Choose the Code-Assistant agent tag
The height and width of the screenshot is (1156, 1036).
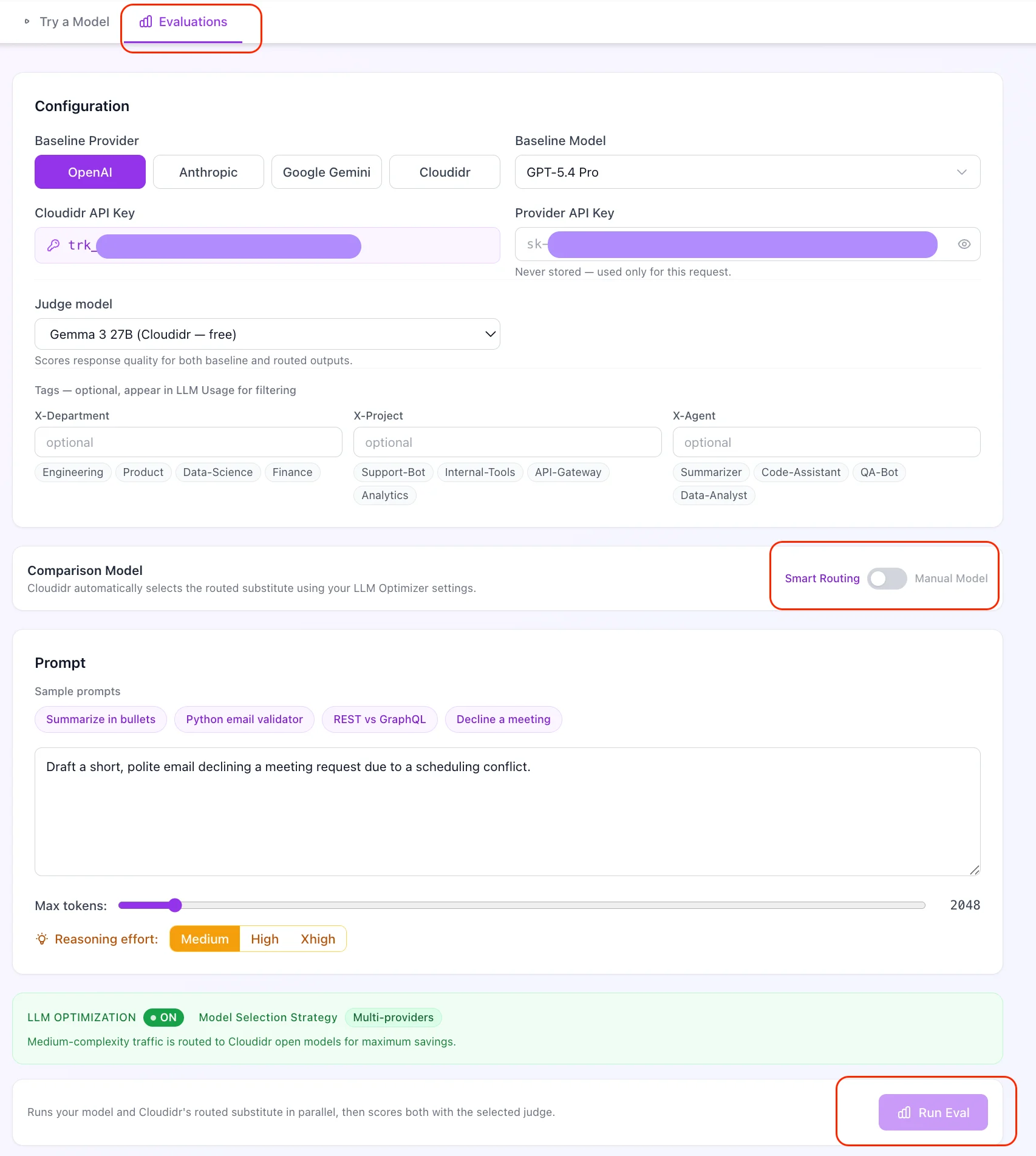[x=801, y=472]
